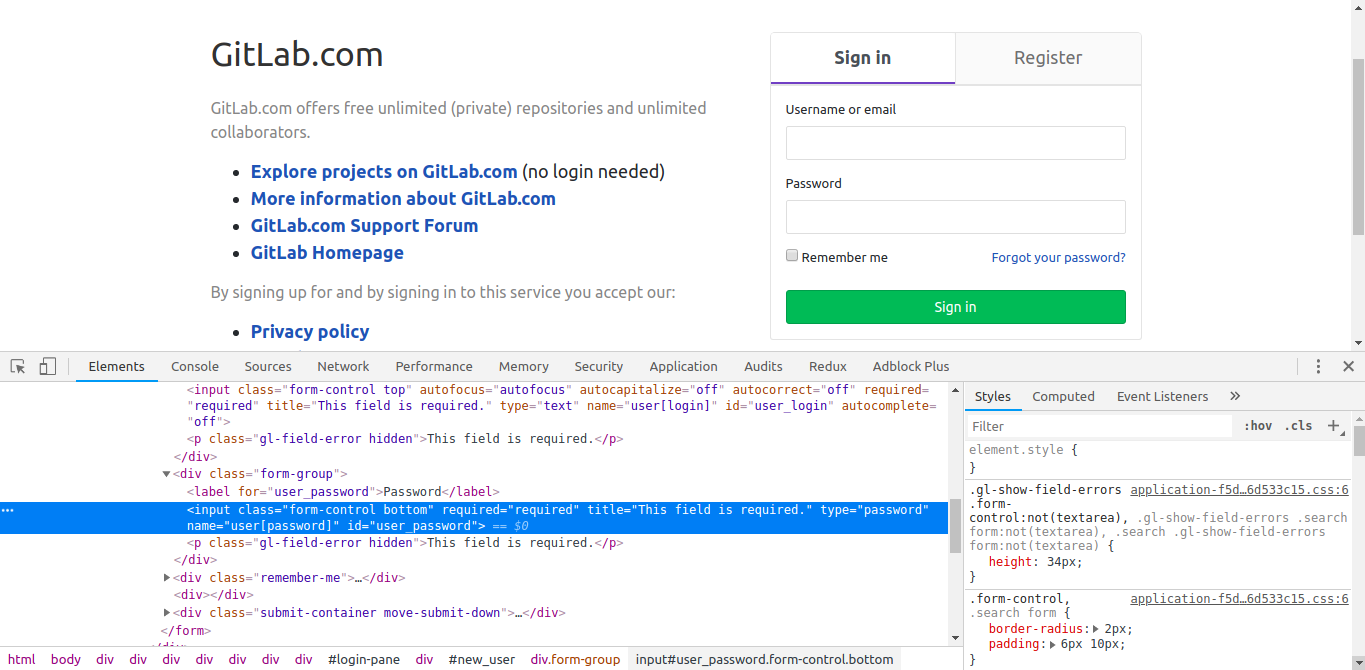Open the Audits tab
The image size is (1365, 670).
tap(764, 367)
